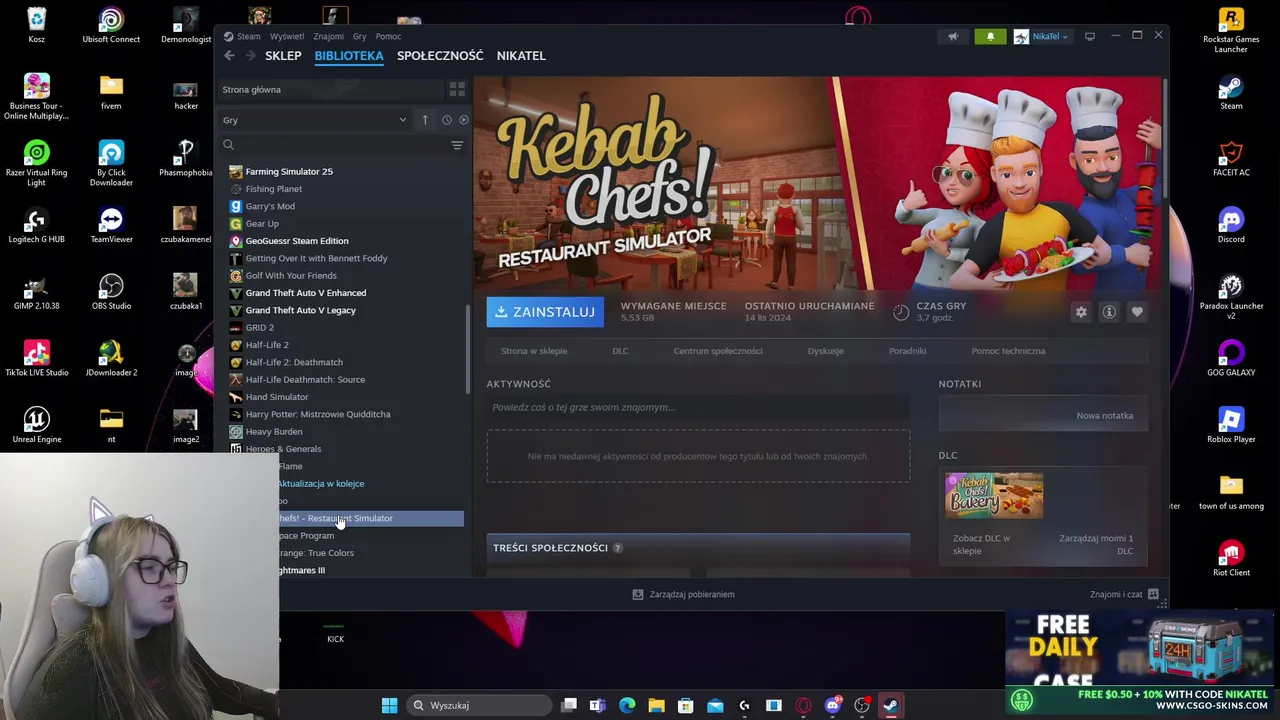Screen dimensions: 1280x720
Task: Click Zarządzaj moimi 1 DLC
Action: point(1096,544)
